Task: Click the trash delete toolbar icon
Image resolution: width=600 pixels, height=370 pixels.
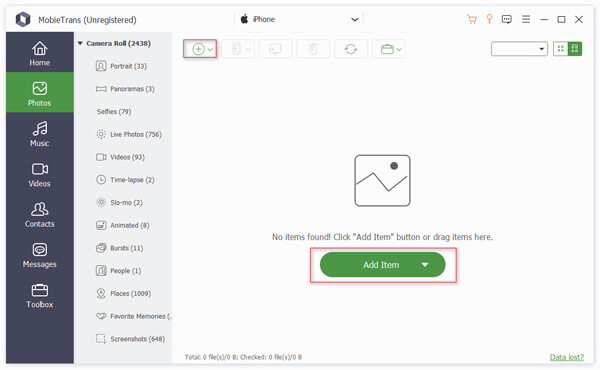Action: (x=313, y=49)
